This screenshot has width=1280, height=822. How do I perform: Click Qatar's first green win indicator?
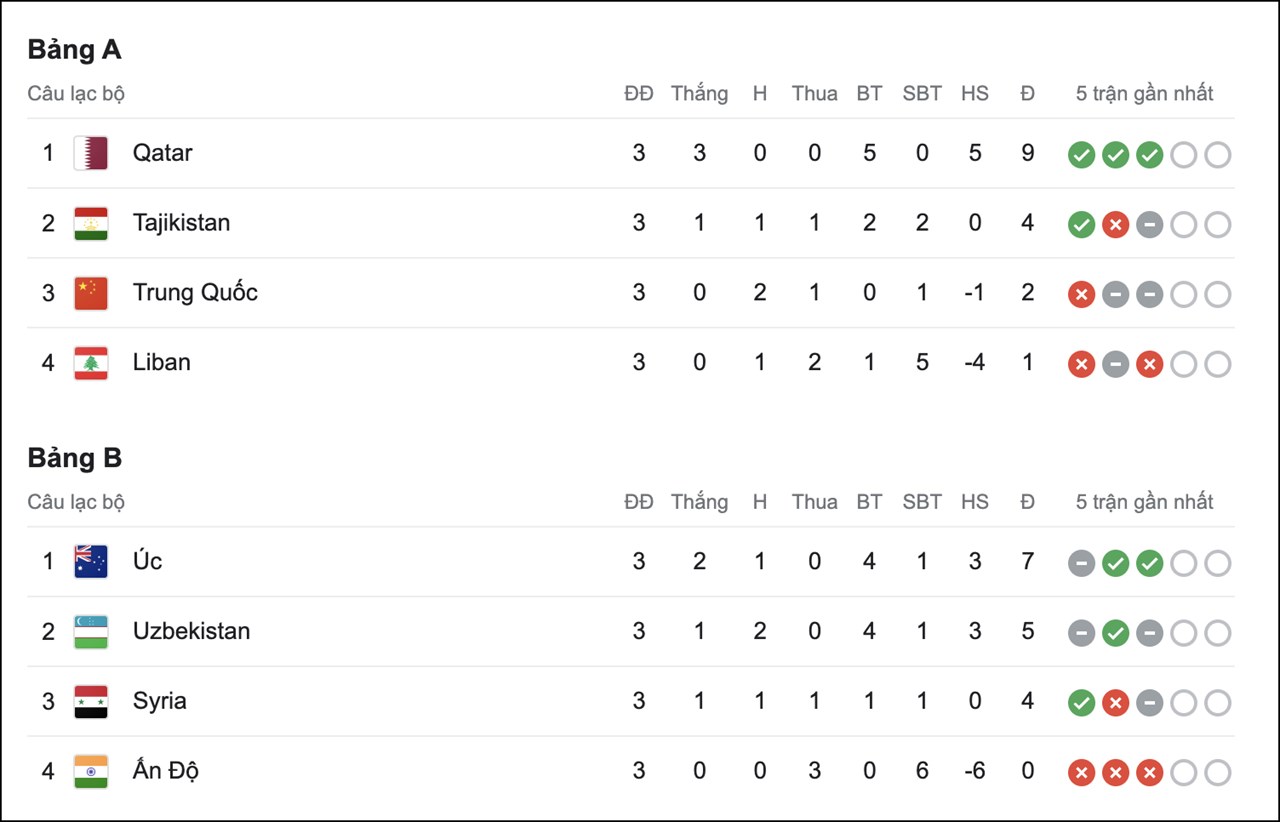pos(1081,155)
